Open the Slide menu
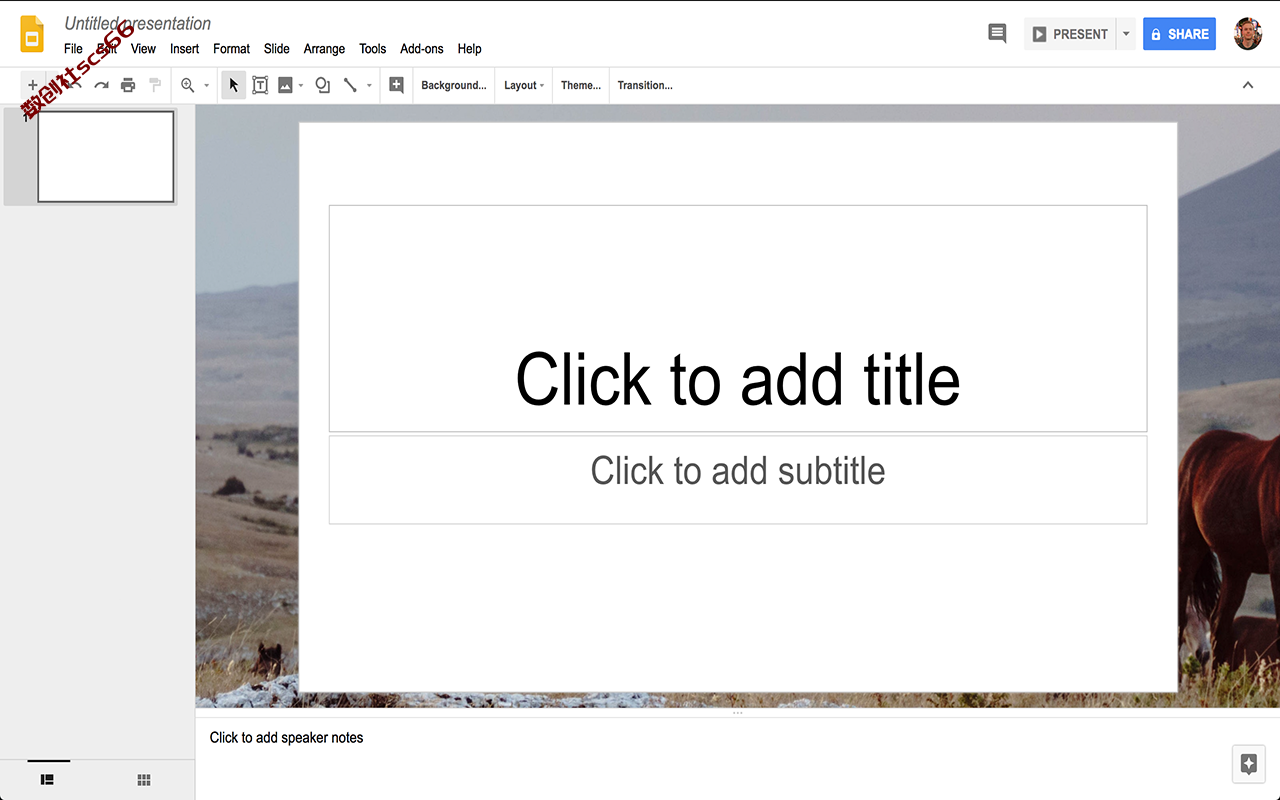 (x=277, y=48)
